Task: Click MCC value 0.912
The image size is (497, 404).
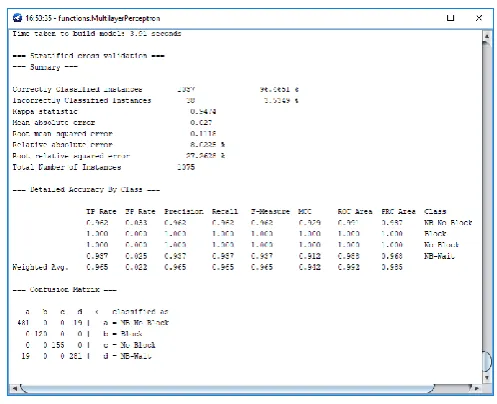Action: (310, 256)
